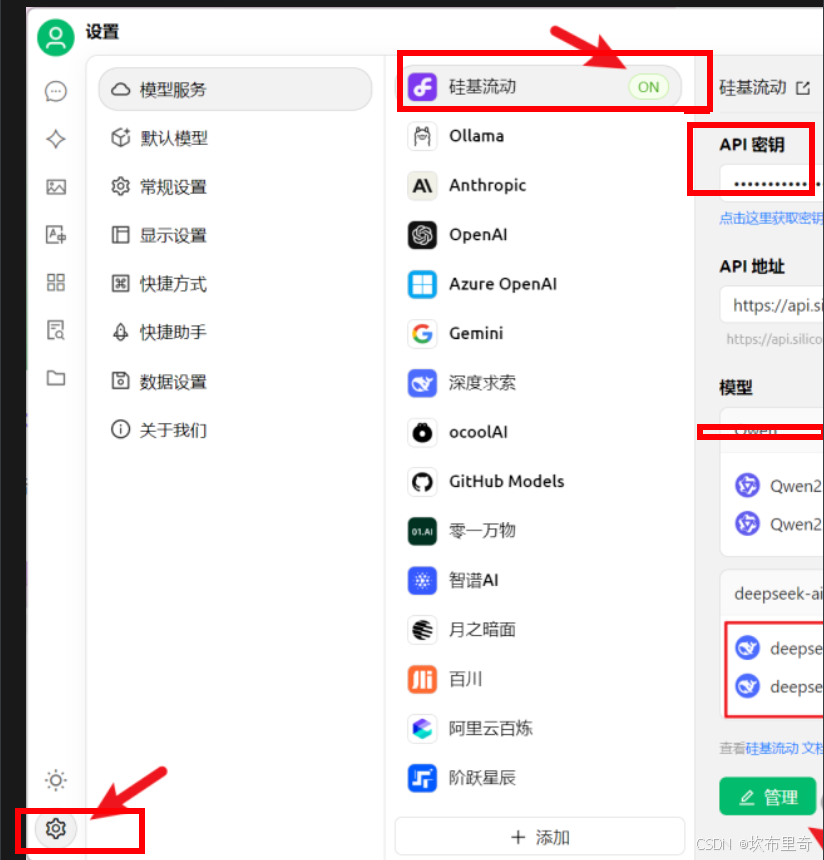
Task: Click the API 密钥 password field
Action: (772, 183)
